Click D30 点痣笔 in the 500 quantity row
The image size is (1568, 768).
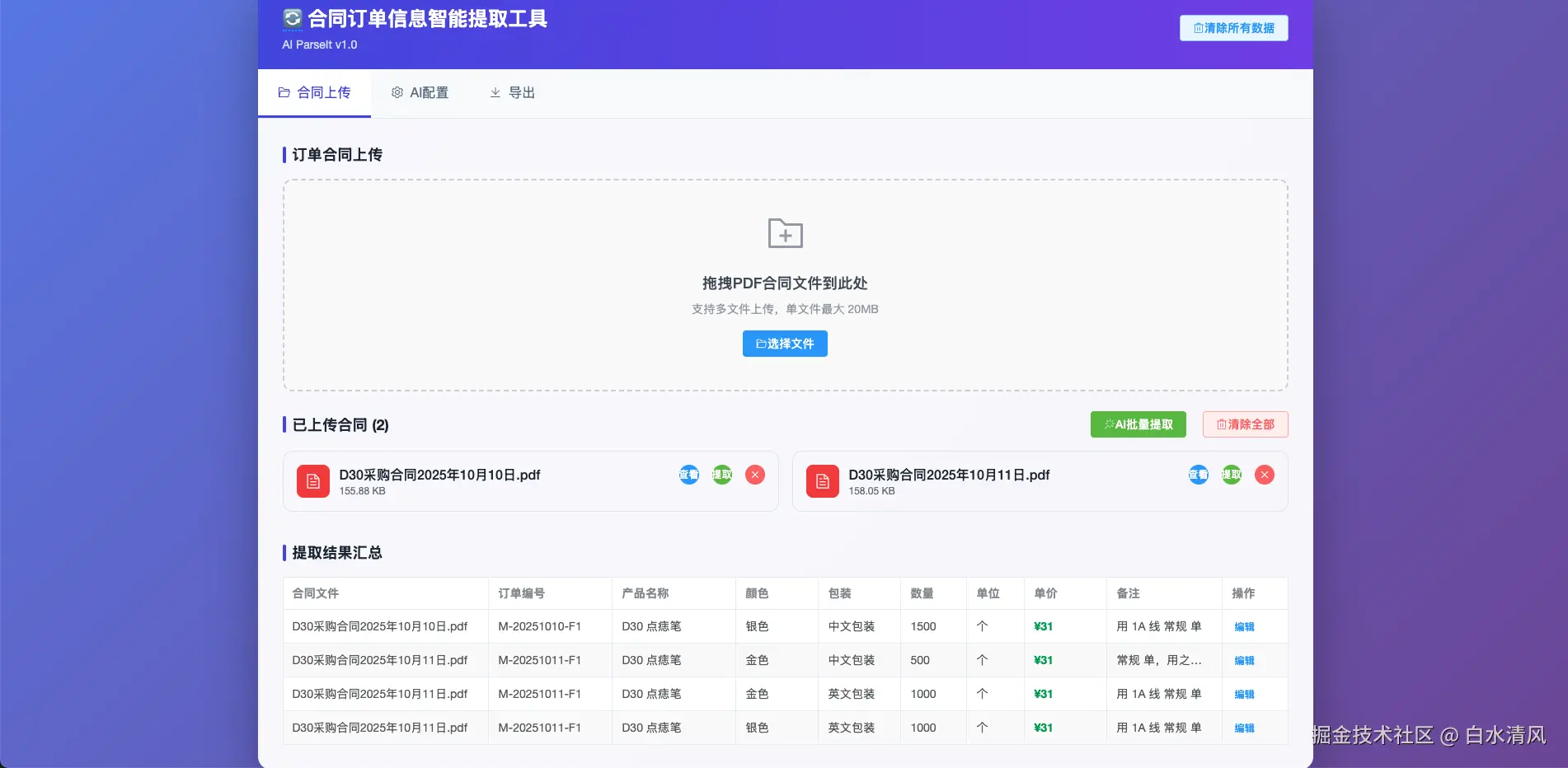[x=651, y=661]
